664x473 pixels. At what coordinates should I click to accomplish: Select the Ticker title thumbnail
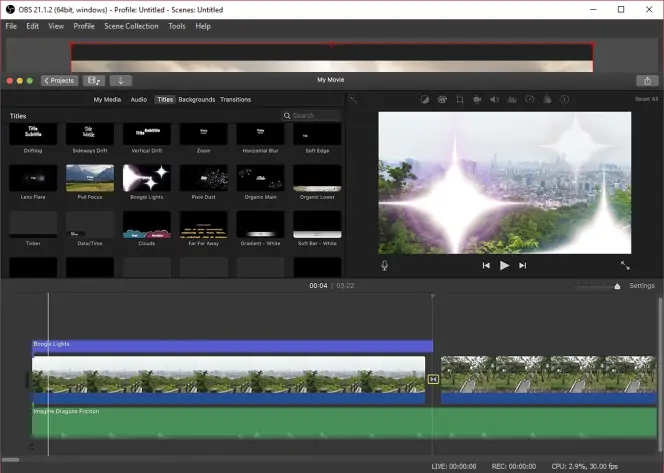pyautogui.click(x=33, y=224)
